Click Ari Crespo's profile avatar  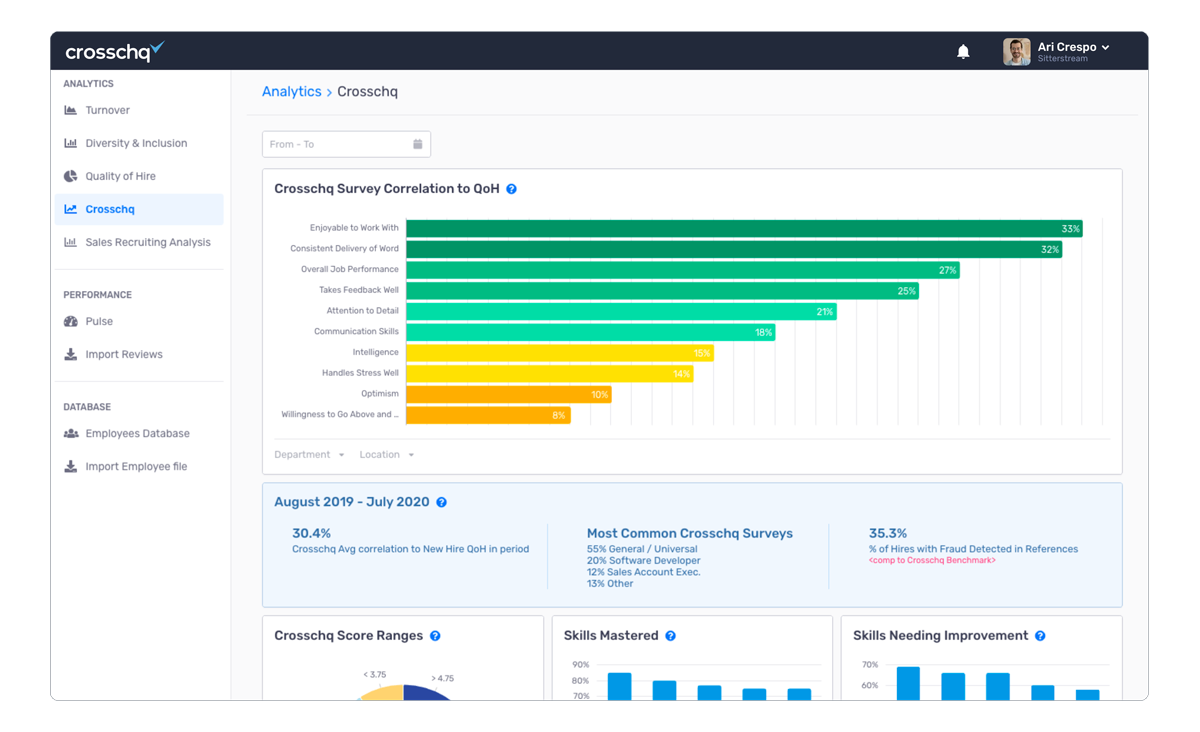tap(1016, 52)
